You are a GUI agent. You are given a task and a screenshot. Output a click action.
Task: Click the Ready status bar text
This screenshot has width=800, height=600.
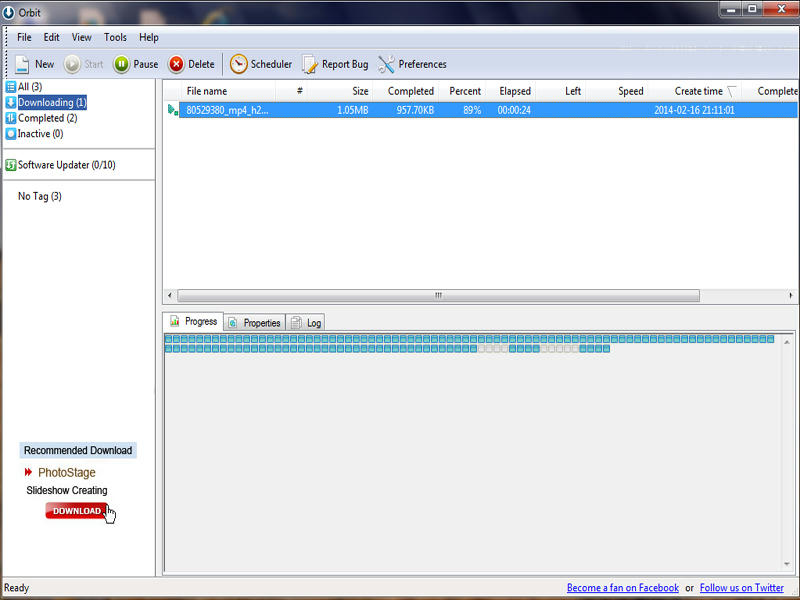tap(16, 588)
